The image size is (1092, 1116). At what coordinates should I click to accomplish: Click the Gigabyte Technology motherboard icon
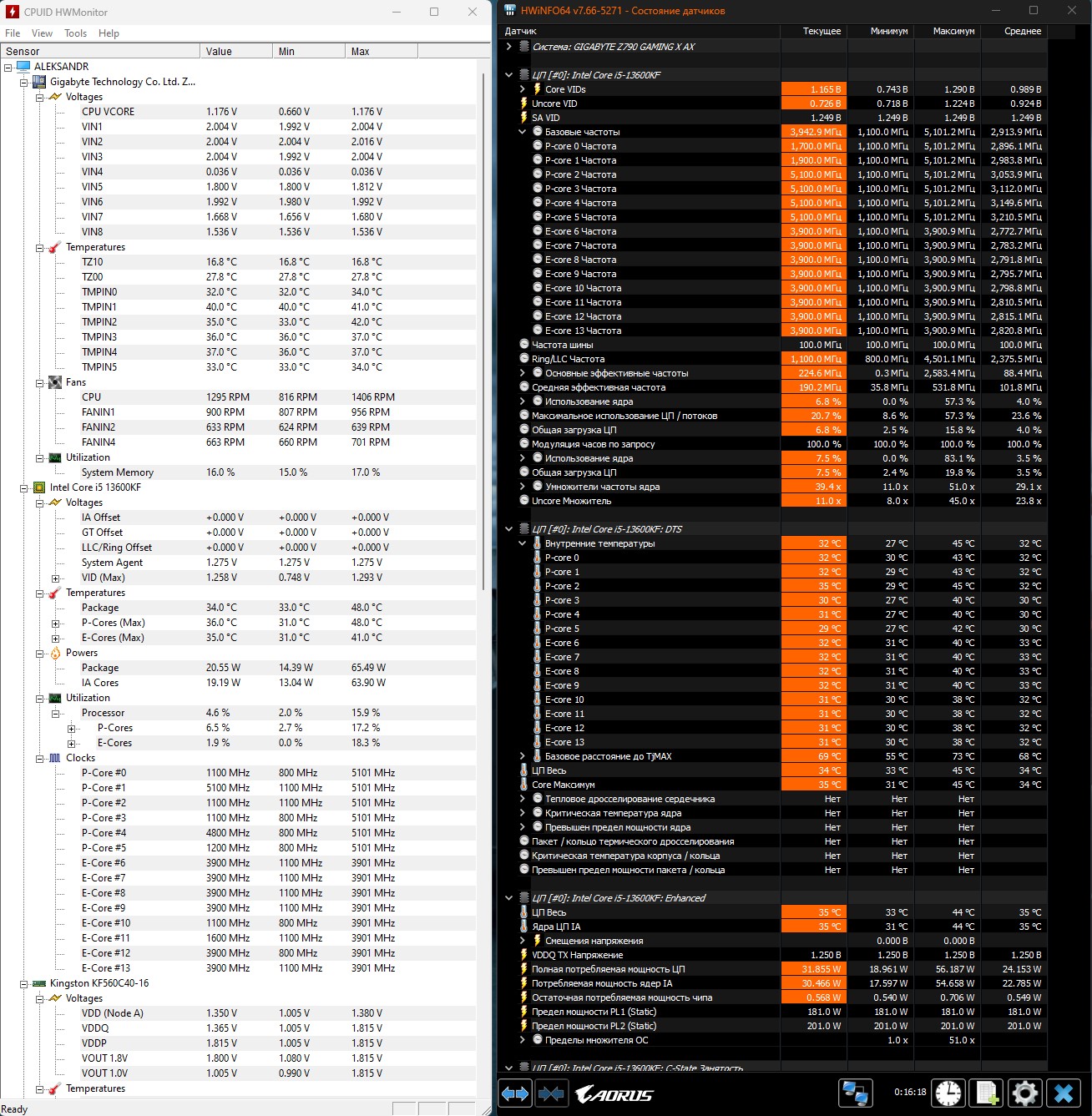39,82
